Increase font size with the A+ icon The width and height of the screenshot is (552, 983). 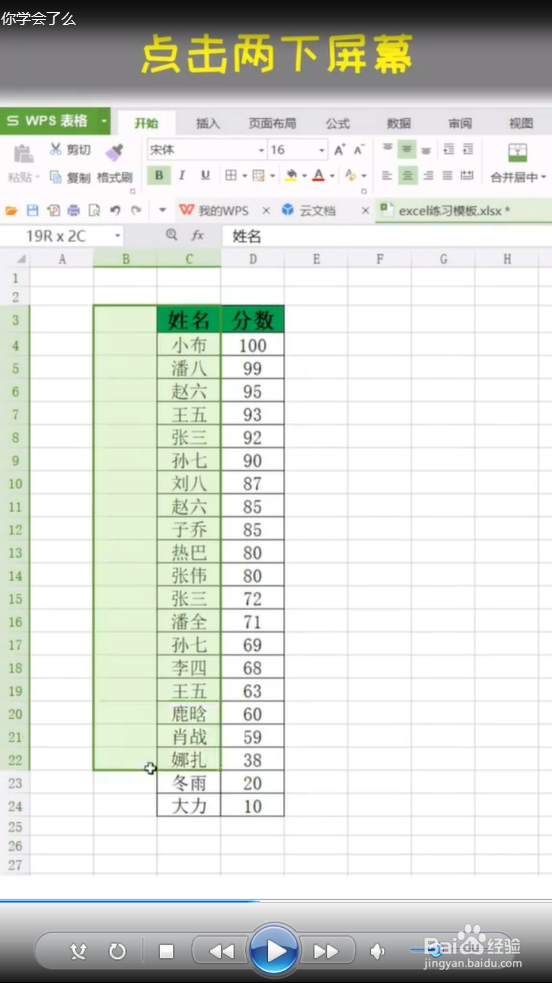pyautogui.click(x=340, y=150)
